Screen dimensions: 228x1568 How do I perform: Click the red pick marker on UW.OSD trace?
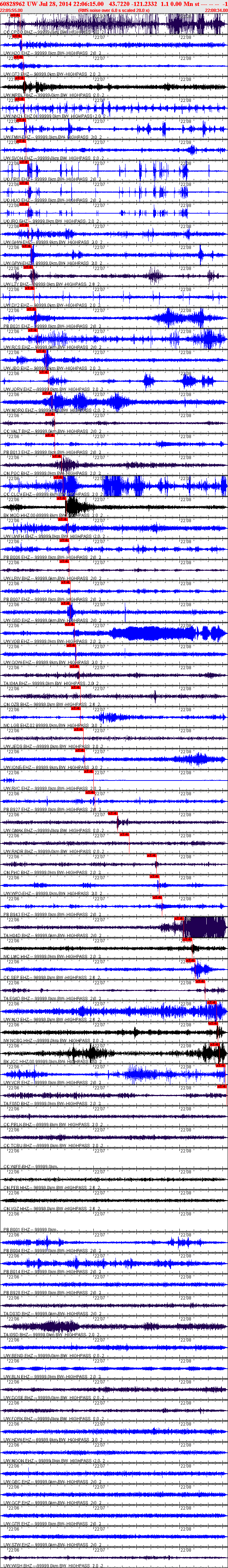pos(69,625)
